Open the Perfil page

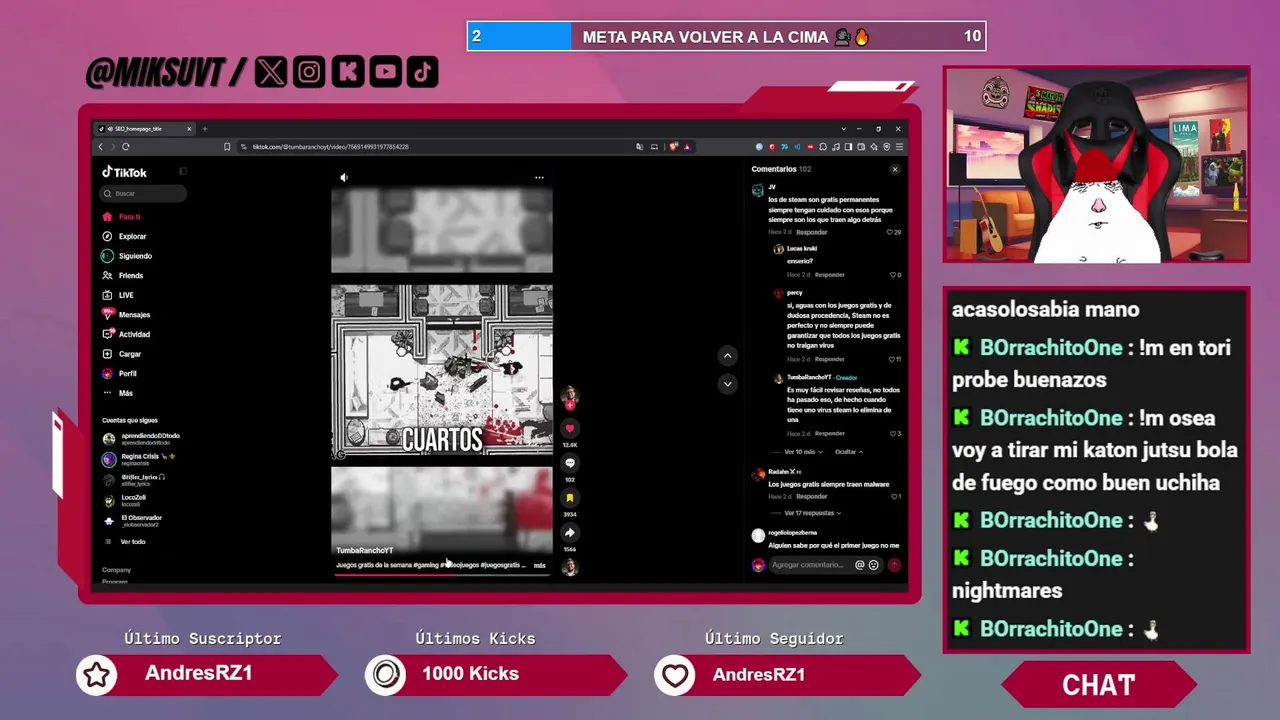[120, 373]
